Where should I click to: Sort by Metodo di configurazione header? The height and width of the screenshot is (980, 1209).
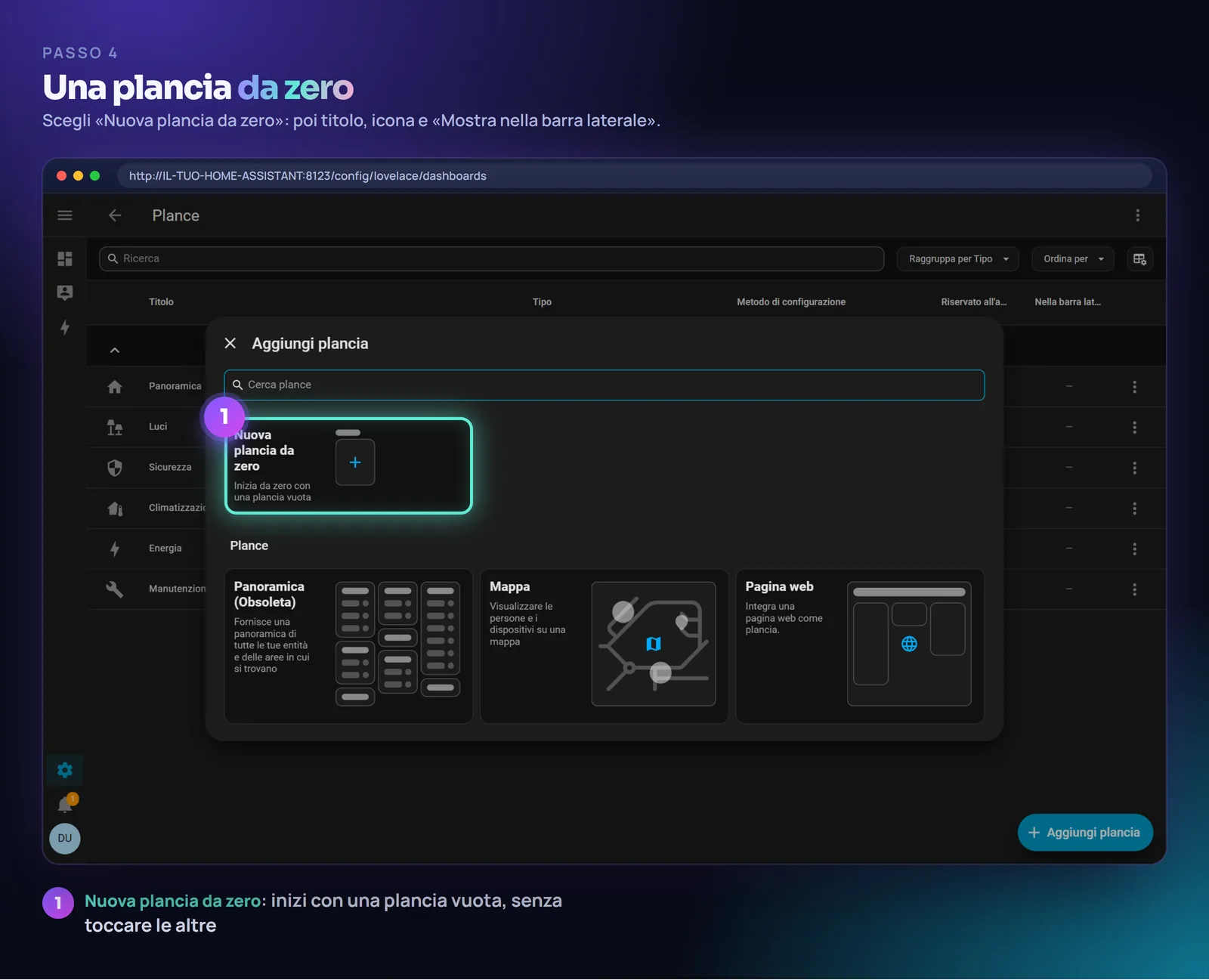[x=791, y=301]
